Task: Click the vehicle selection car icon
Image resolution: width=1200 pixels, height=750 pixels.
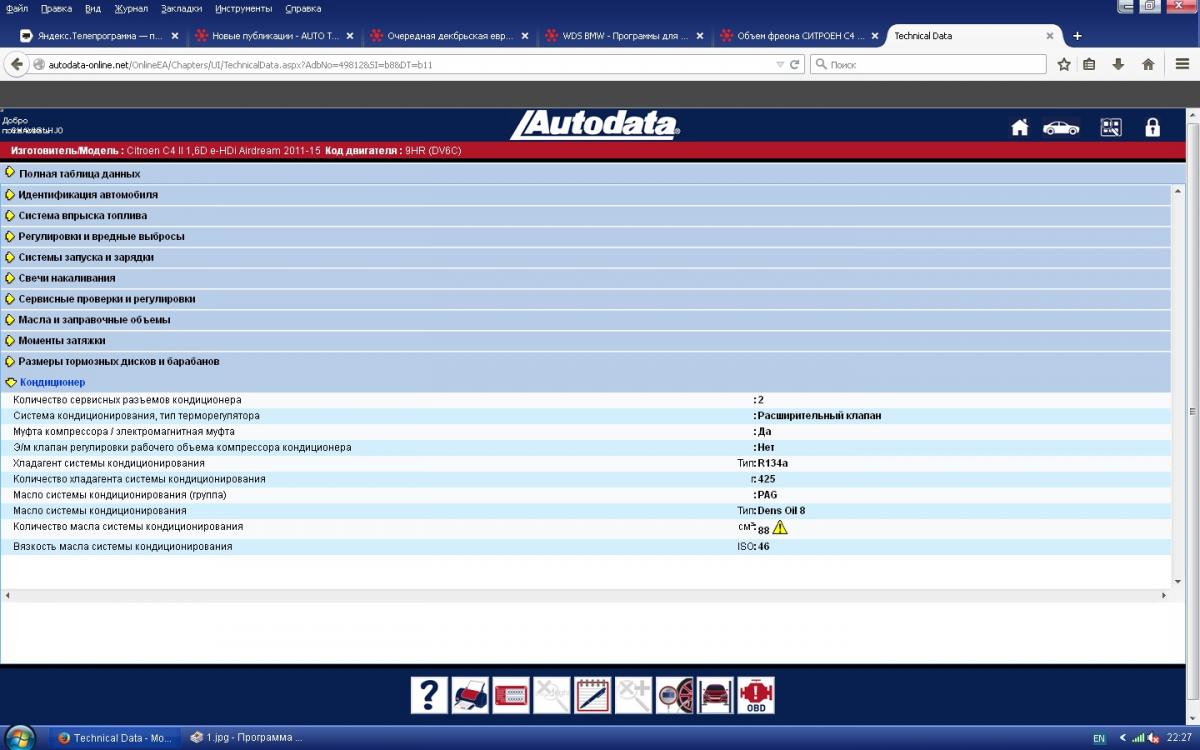Action: (1061, 127)
